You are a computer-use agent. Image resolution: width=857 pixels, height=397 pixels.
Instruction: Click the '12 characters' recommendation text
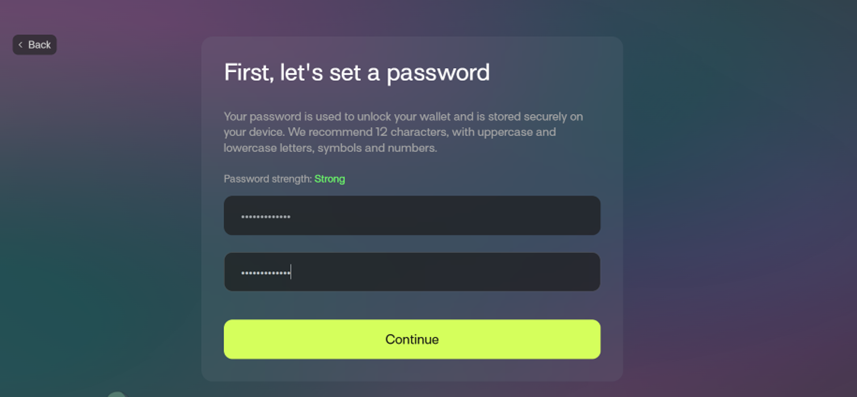402,132
